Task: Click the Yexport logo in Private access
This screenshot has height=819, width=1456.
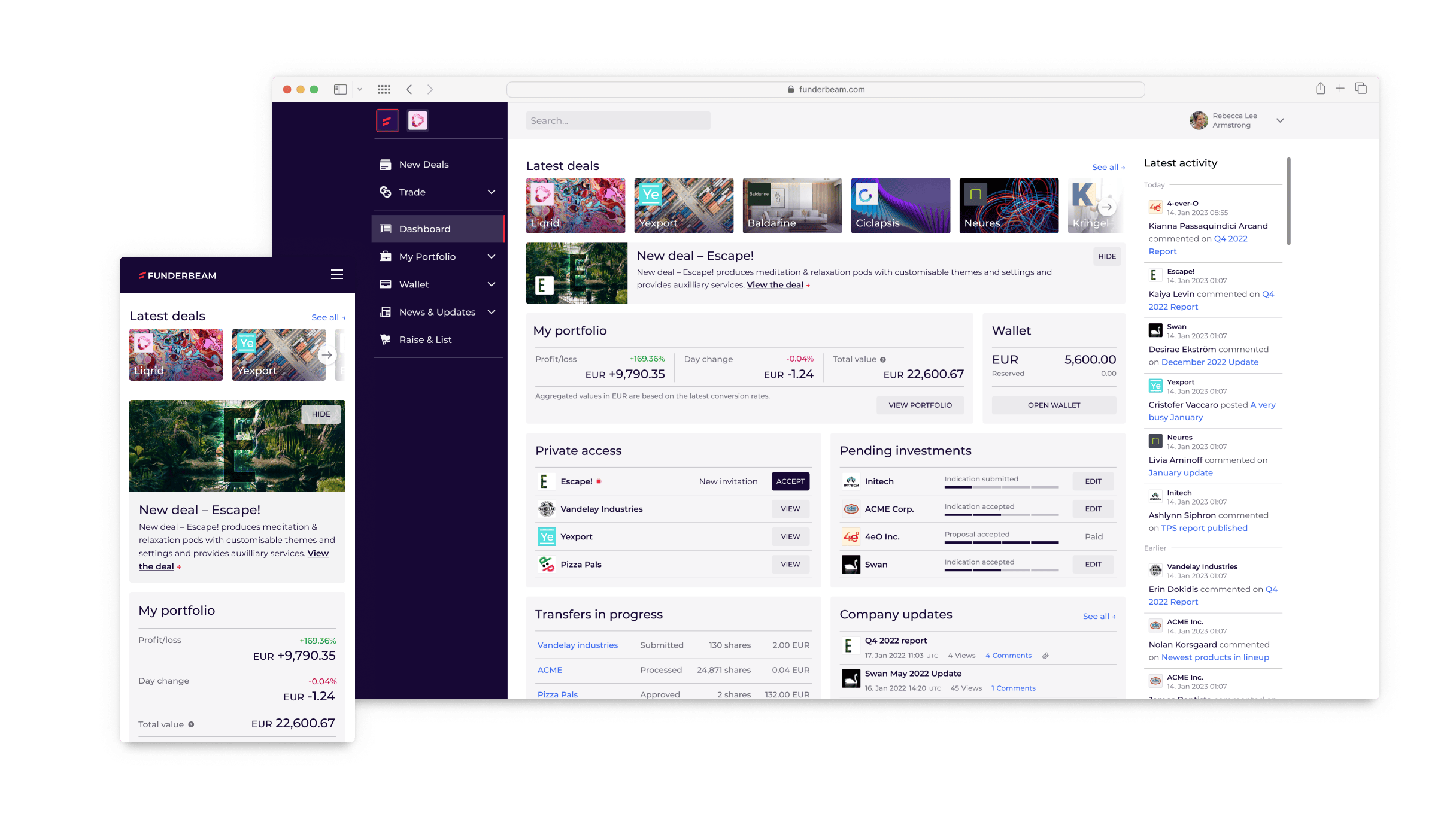Action: [x=547, y=536]
